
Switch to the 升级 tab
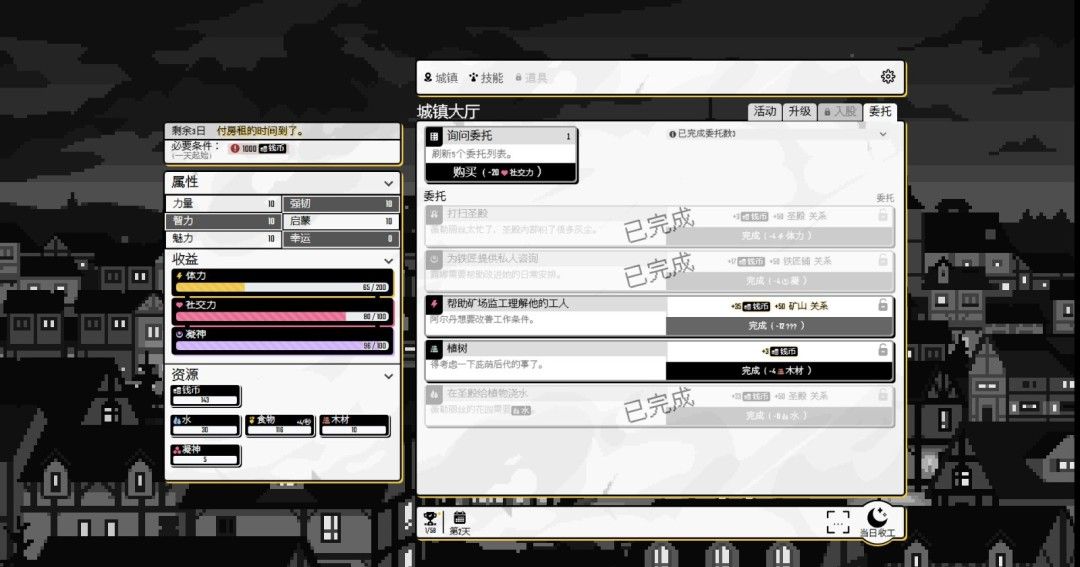coord(800,112)
